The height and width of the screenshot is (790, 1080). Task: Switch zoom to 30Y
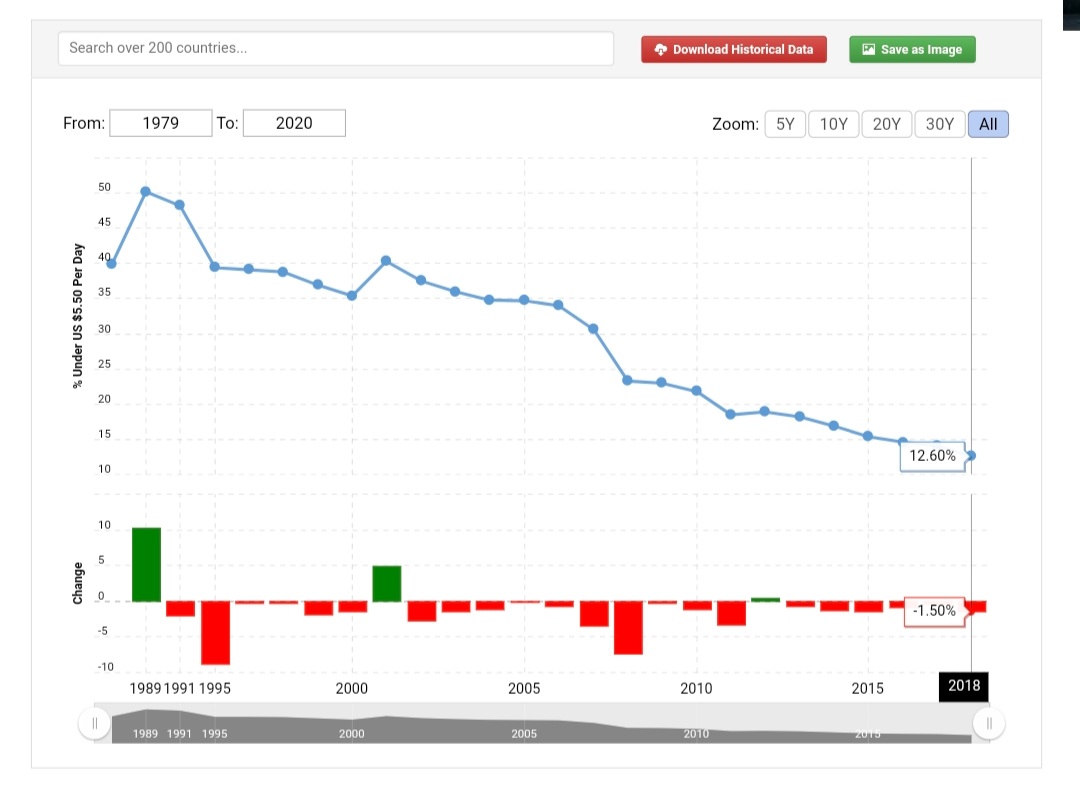939,124
